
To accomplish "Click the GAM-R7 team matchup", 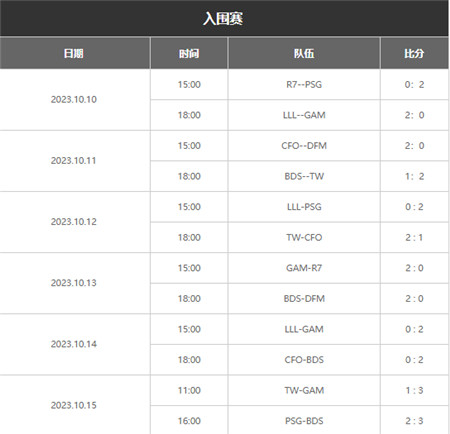I will [304, 268].
